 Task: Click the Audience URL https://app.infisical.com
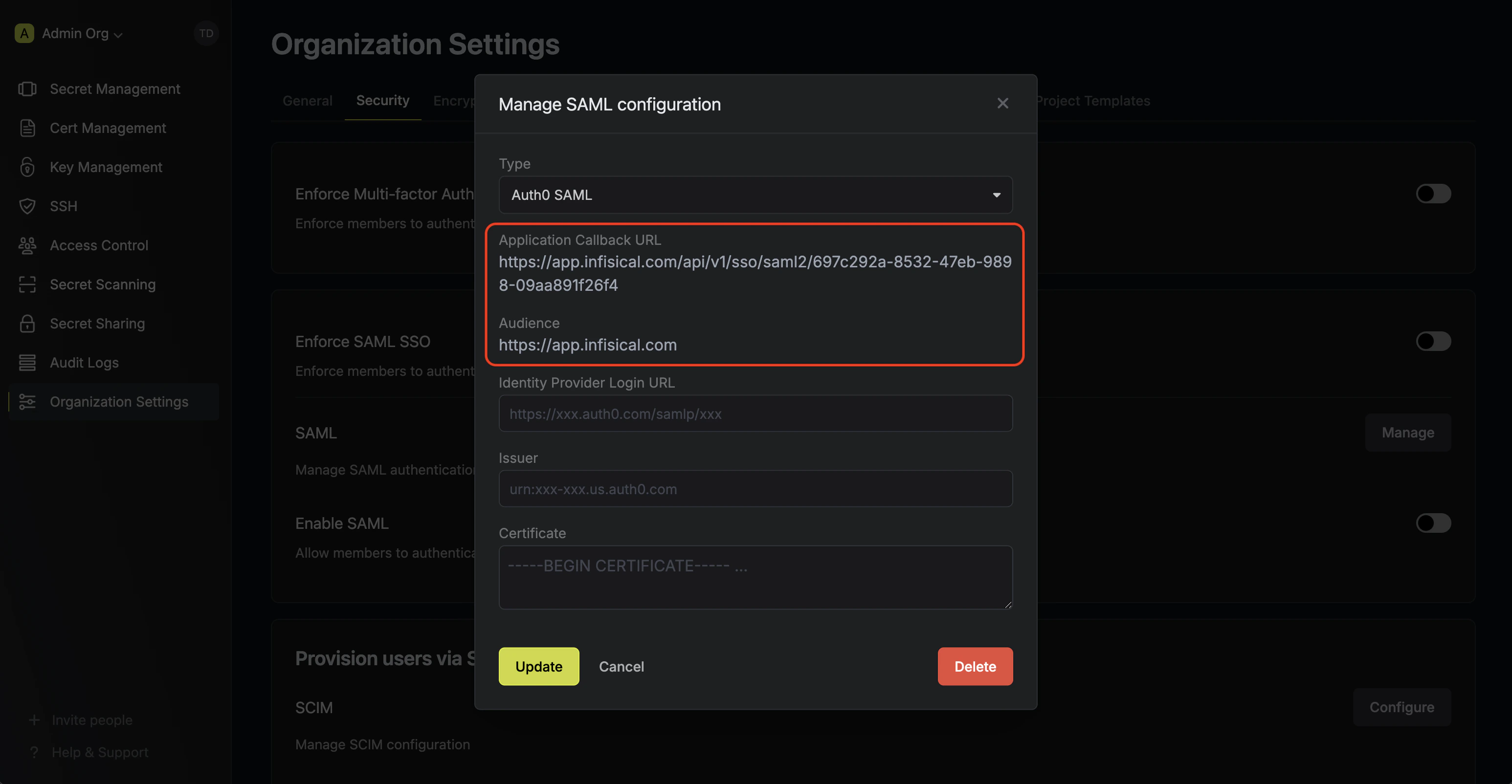pos(588,345)
